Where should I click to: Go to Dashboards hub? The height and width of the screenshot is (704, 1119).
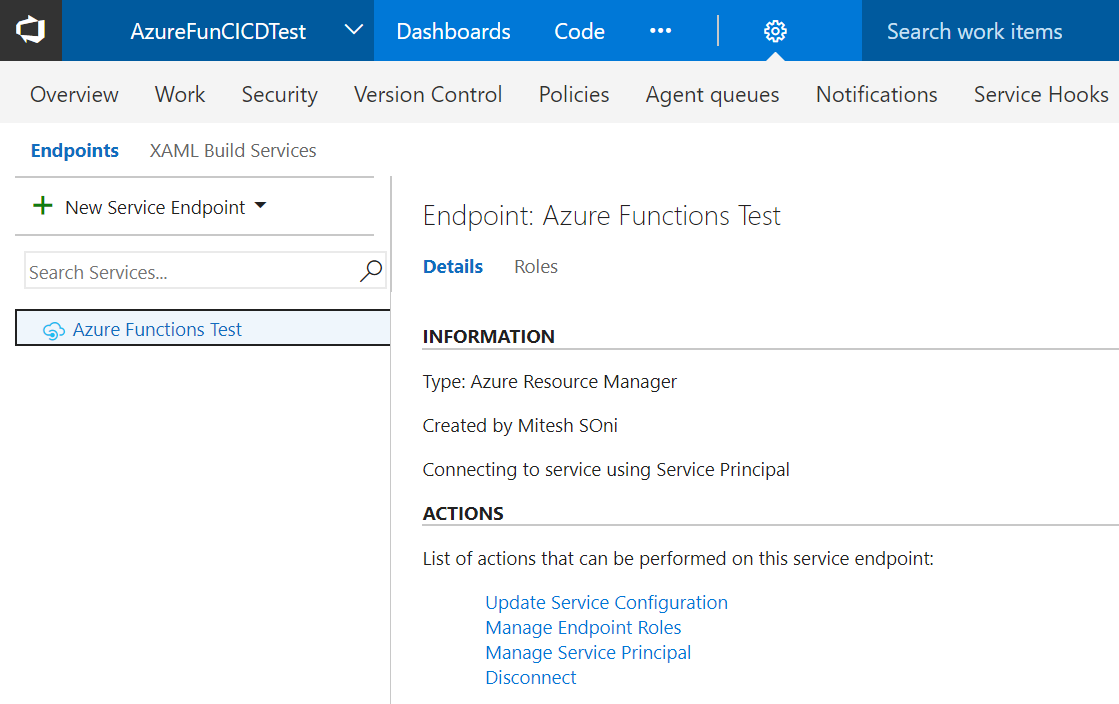[x=453, y=31]
